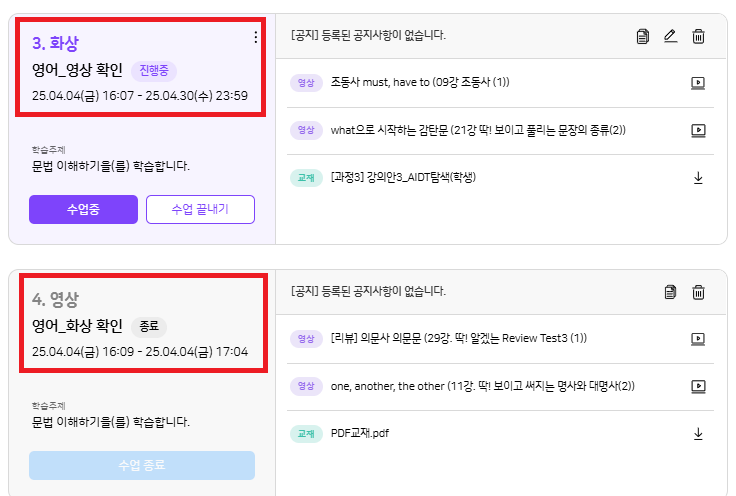Open the three-dot menu on the 화상 card

point(255,37)
